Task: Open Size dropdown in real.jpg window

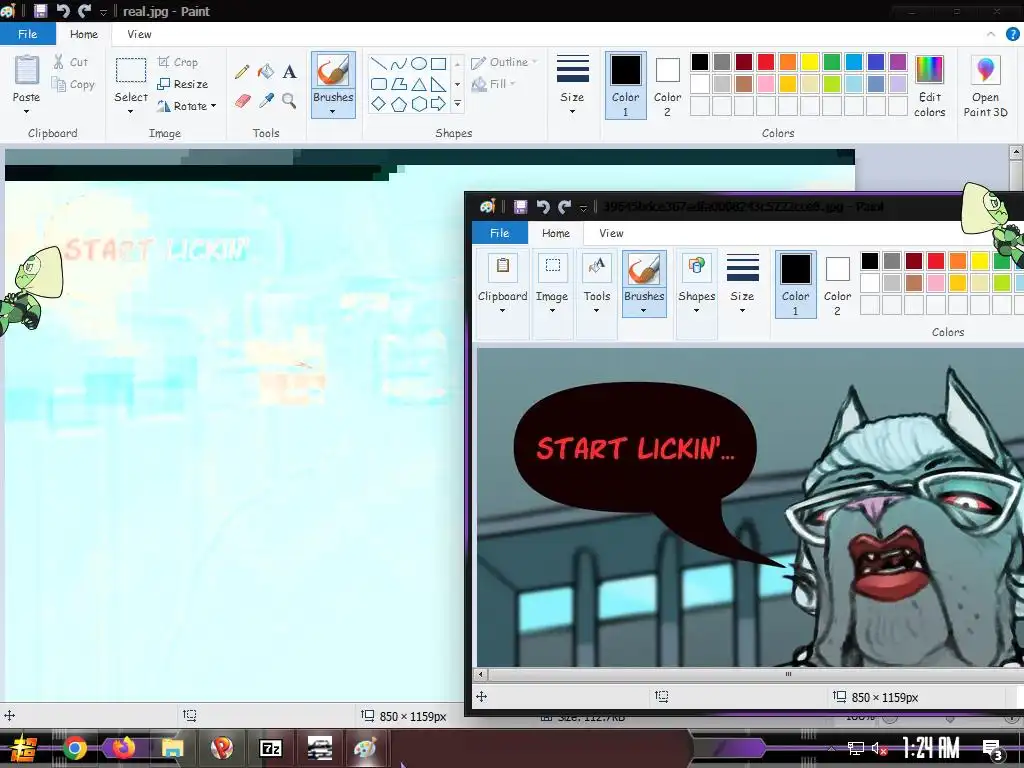Action: click(x=572, y=86)
